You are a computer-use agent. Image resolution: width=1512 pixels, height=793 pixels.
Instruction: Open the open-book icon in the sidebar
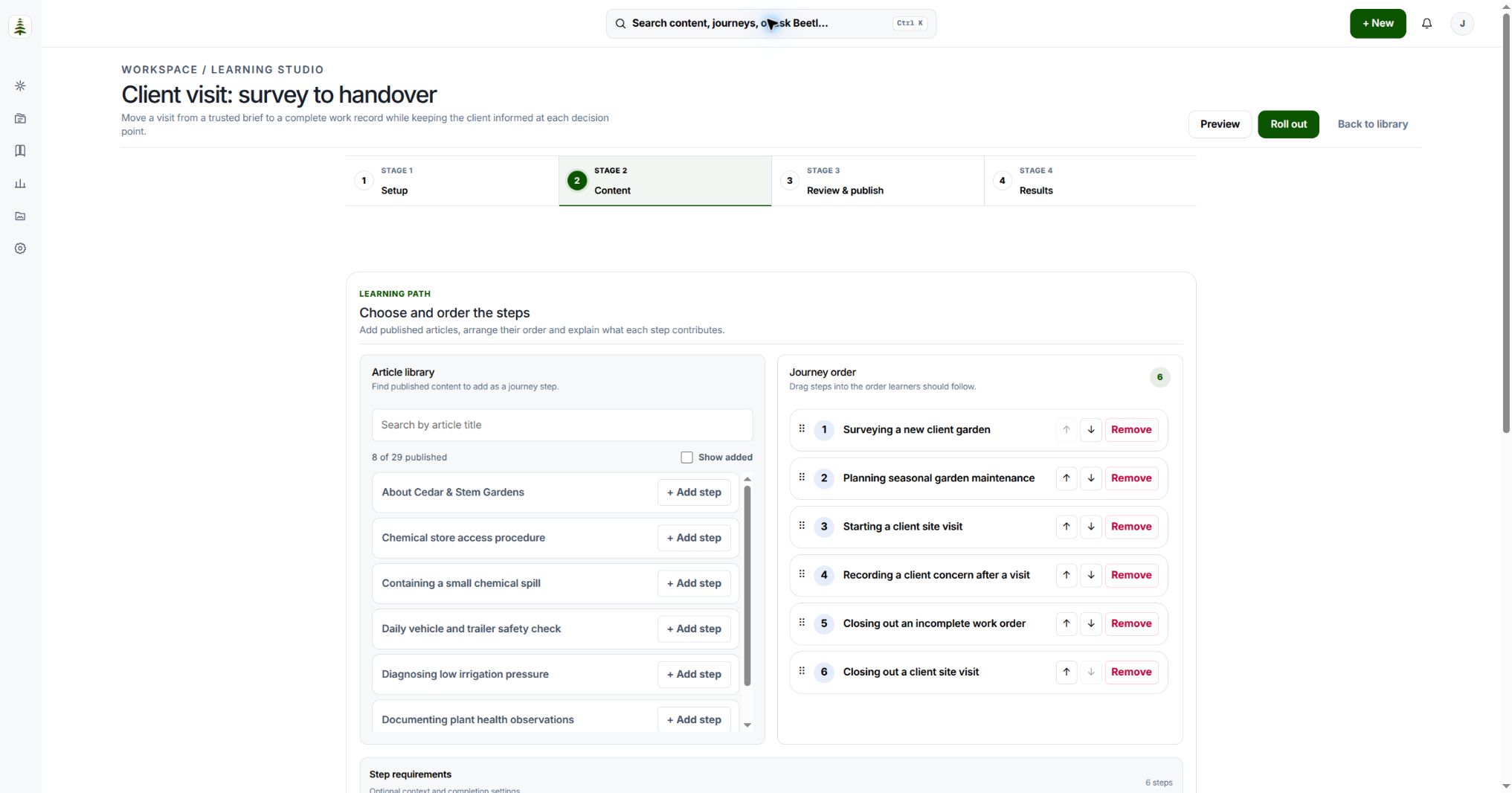(20, 151)
